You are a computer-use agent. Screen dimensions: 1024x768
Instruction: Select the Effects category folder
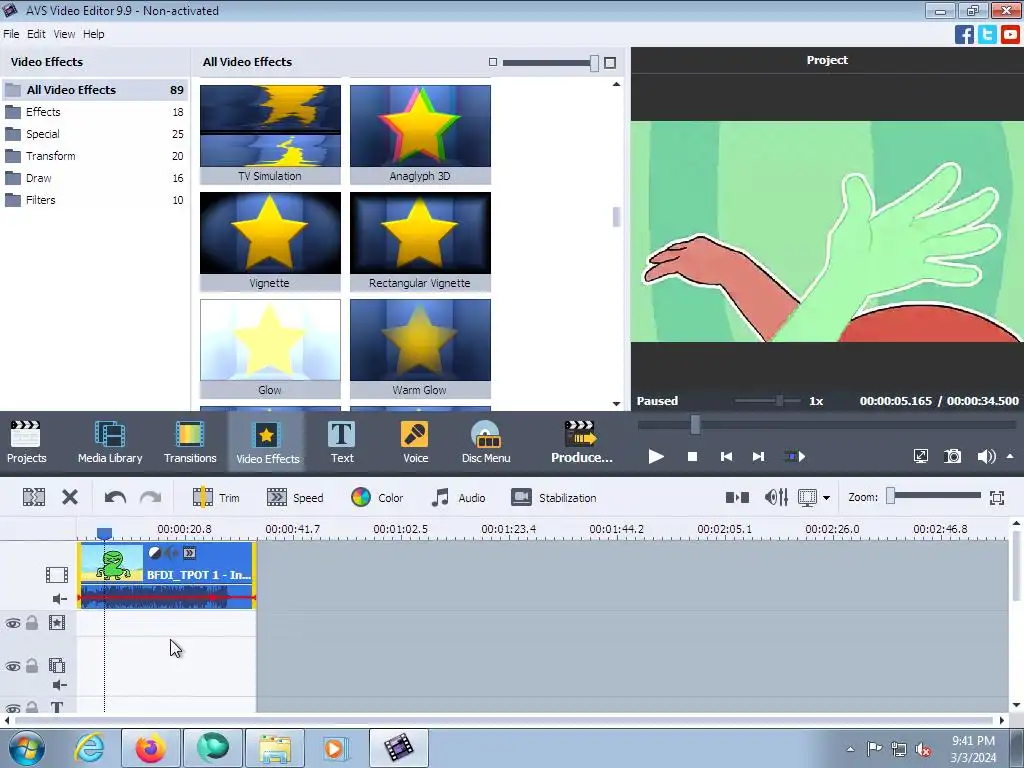tap(95, 112)
